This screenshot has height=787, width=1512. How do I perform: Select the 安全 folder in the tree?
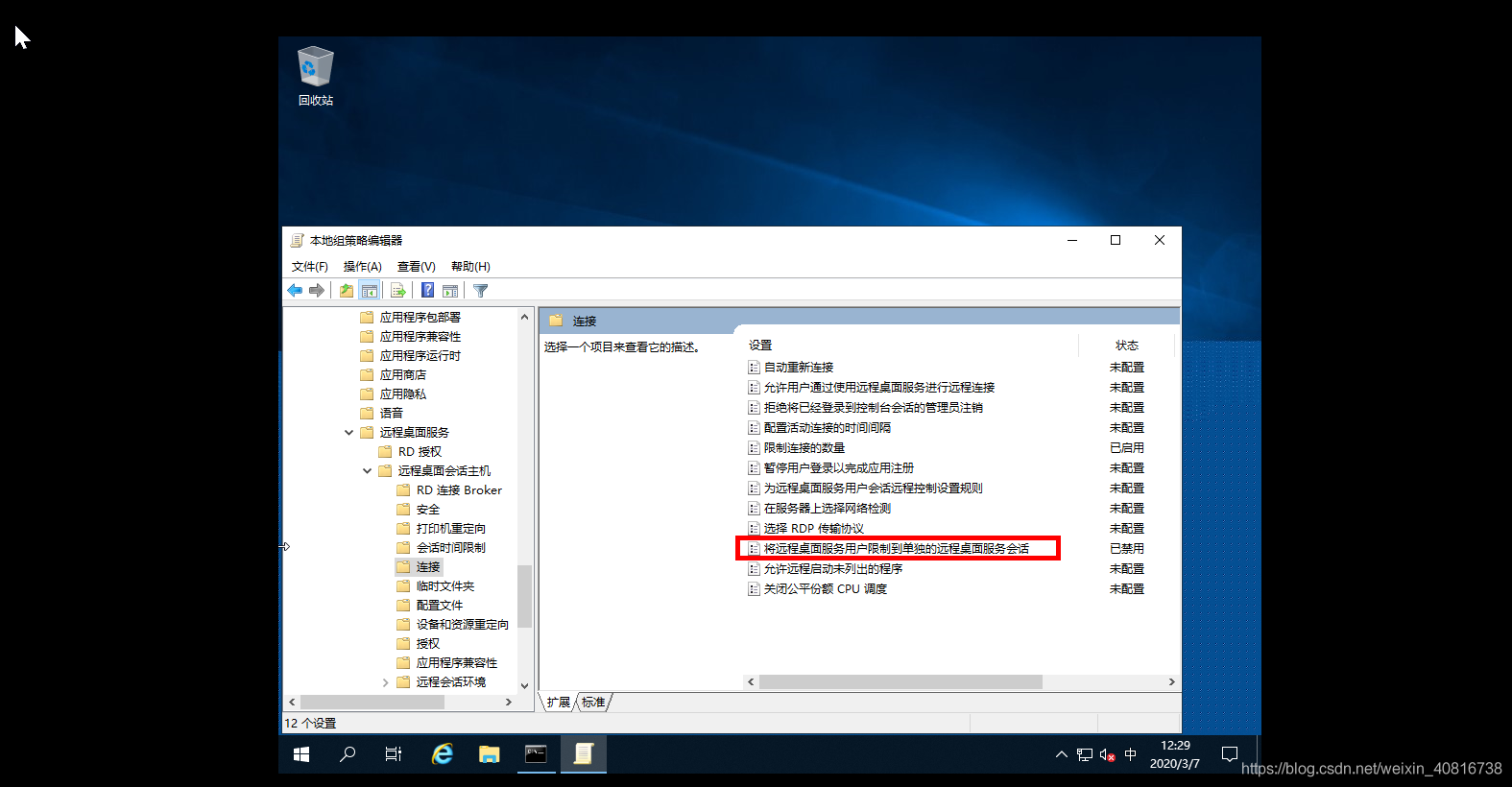click(x=428, y=510)
